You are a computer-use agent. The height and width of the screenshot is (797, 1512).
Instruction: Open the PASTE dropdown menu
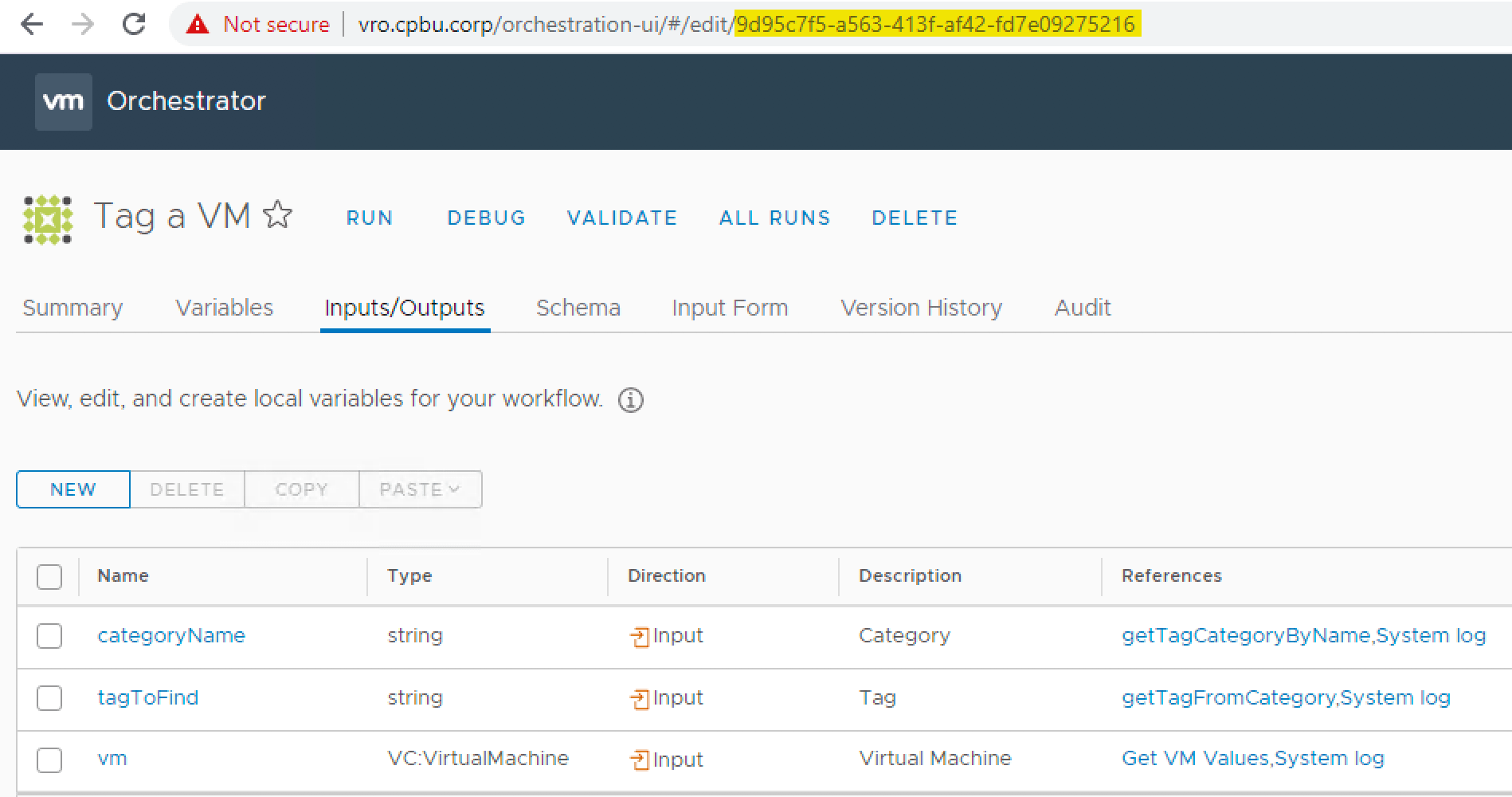[420, 489]
